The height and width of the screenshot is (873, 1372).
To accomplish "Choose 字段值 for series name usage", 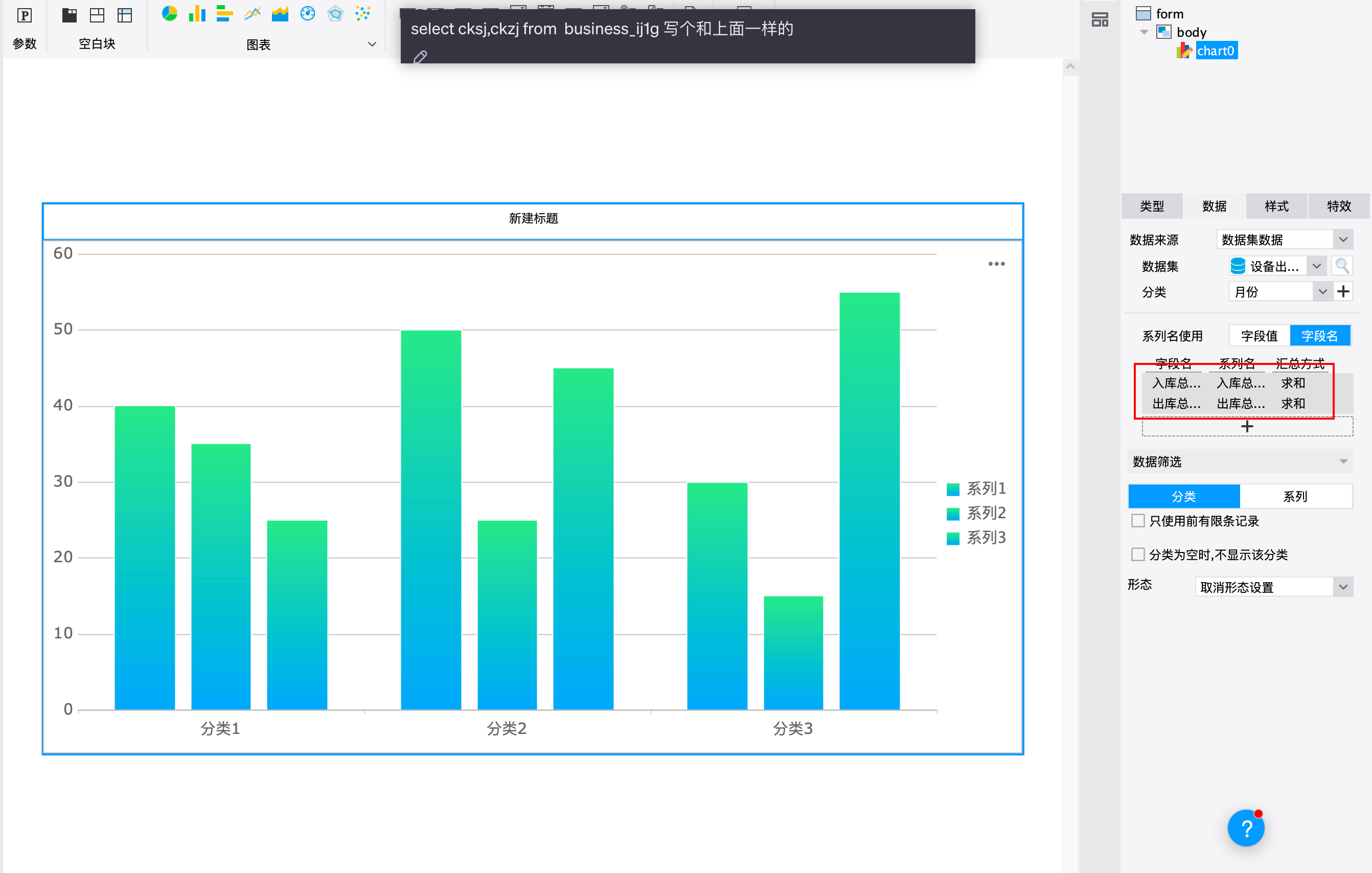I will [1259, 336].
